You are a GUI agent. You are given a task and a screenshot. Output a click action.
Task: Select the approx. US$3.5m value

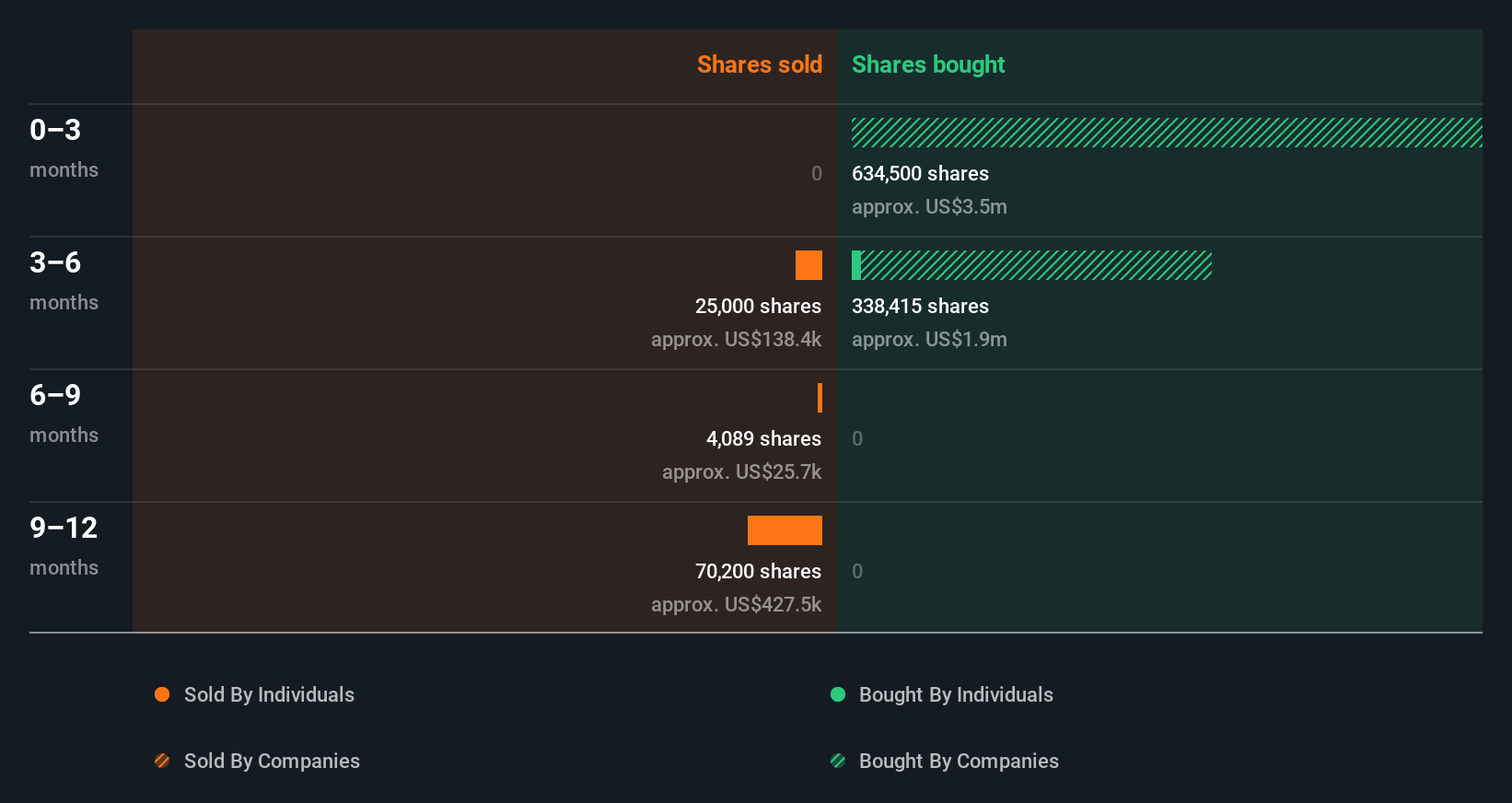pyautogui.click(x=929, y=207)
